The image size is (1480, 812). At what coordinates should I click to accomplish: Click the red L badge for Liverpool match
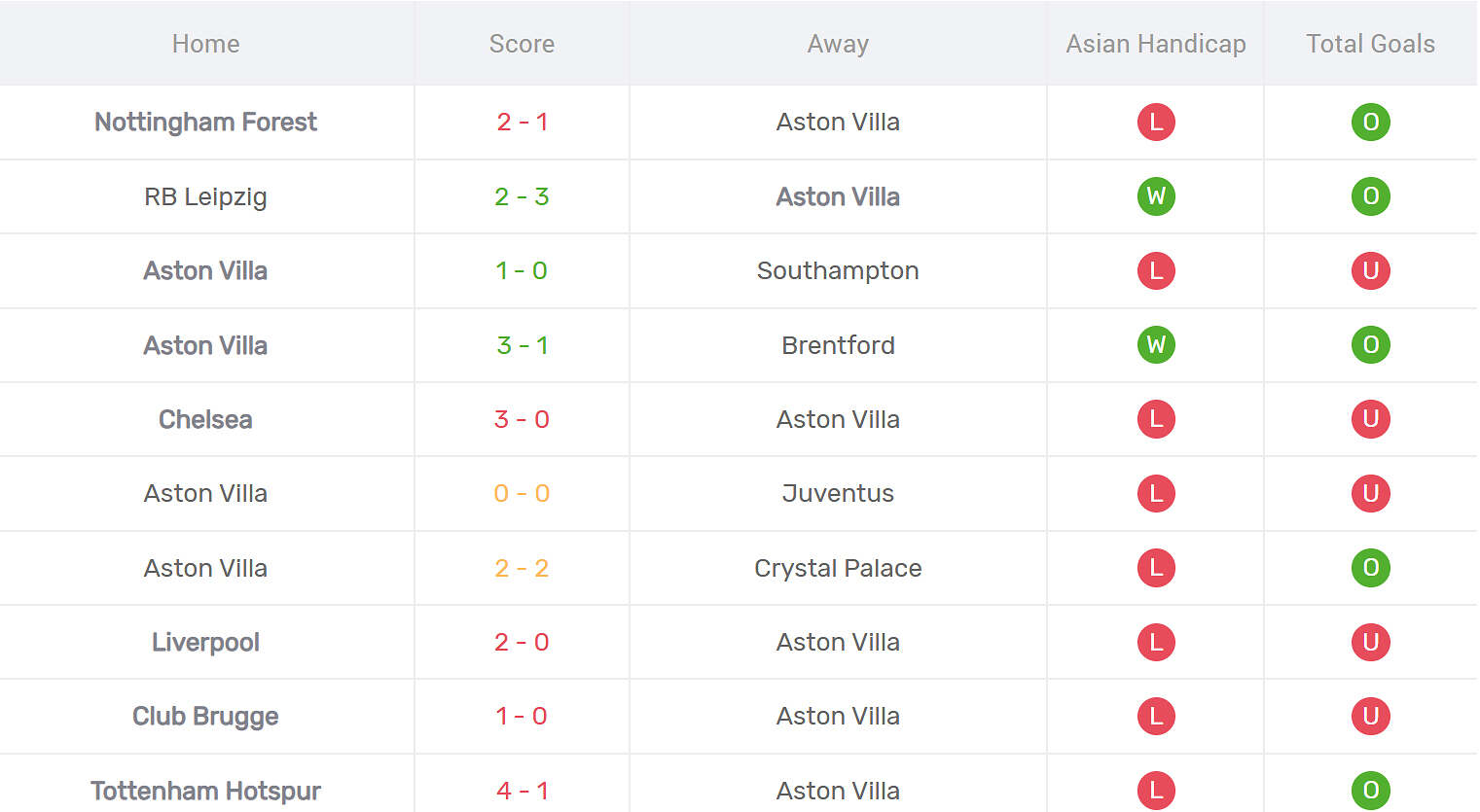1156,642
